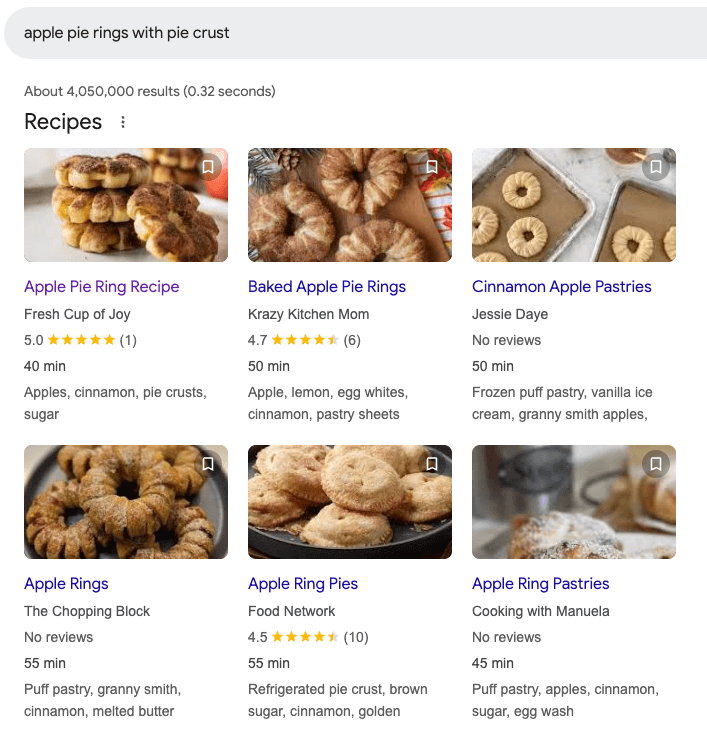
Task: Bookmark the Apple Pie Ring Recipe card
Action: pos(208,167)
